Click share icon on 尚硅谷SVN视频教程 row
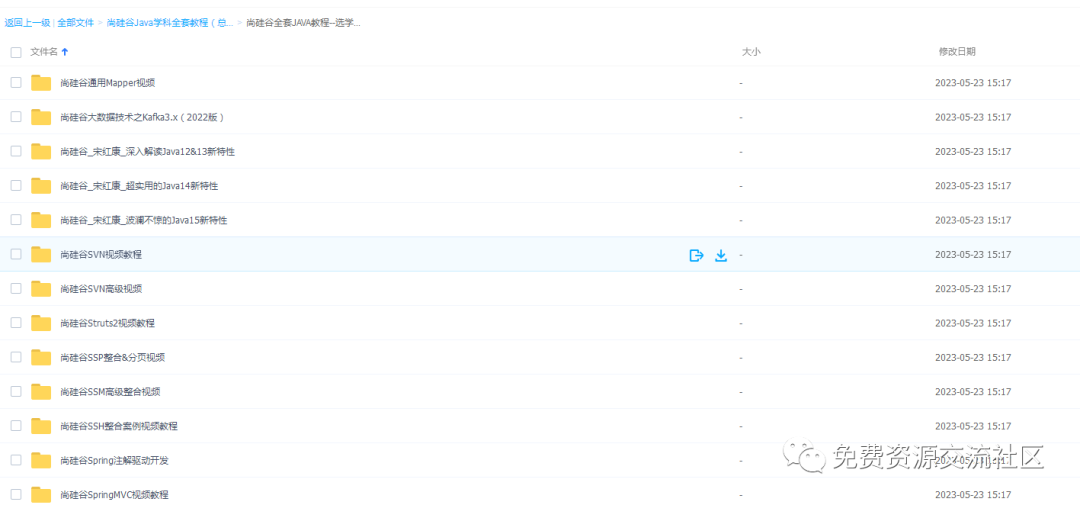The image size is (1080, 505). pos(696,256)
